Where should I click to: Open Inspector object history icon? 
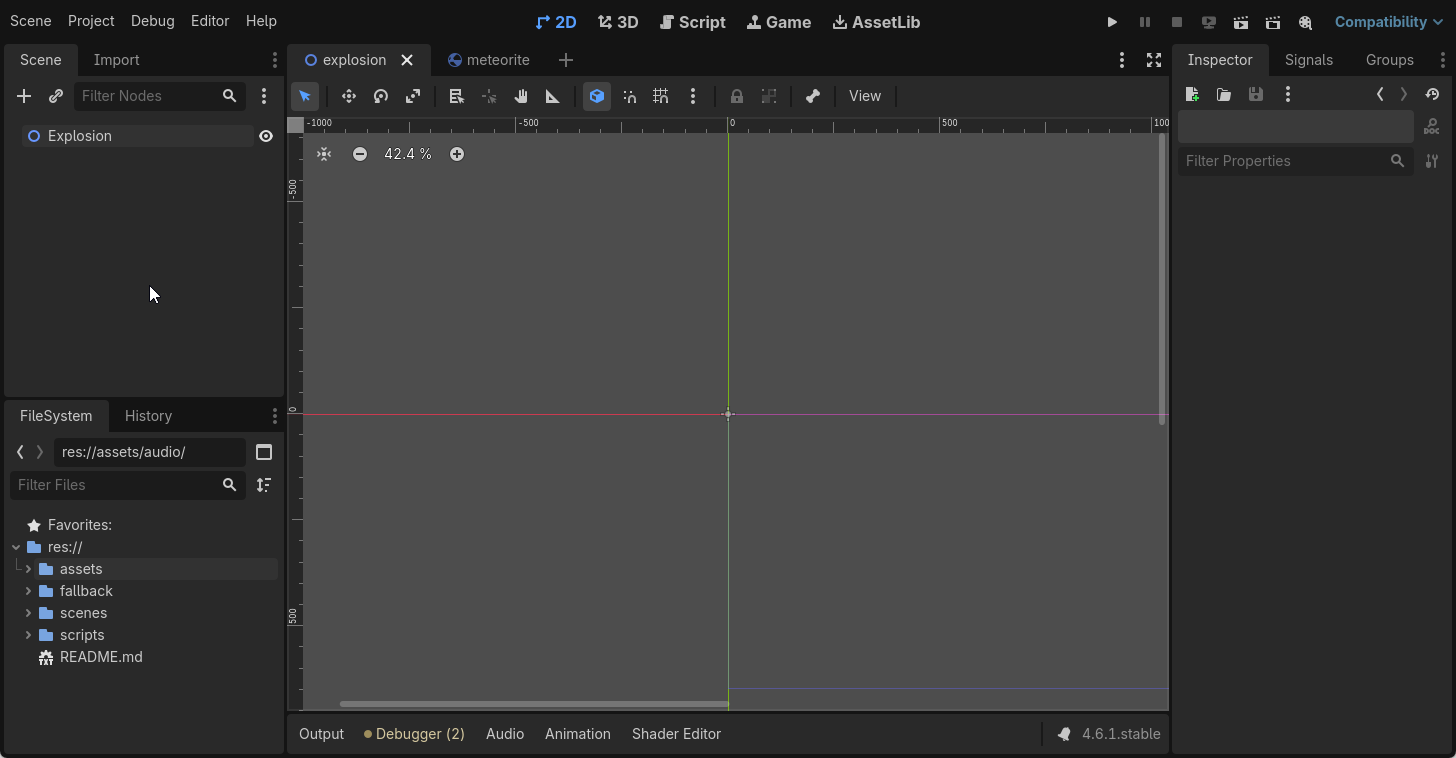point(1432,94)
